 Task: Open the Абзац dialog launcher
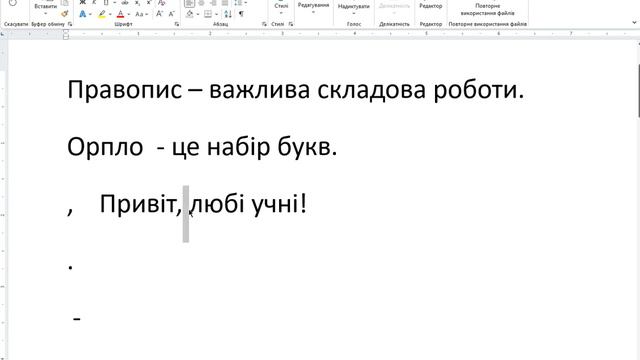pyautogui.click(x=264, y=24)
